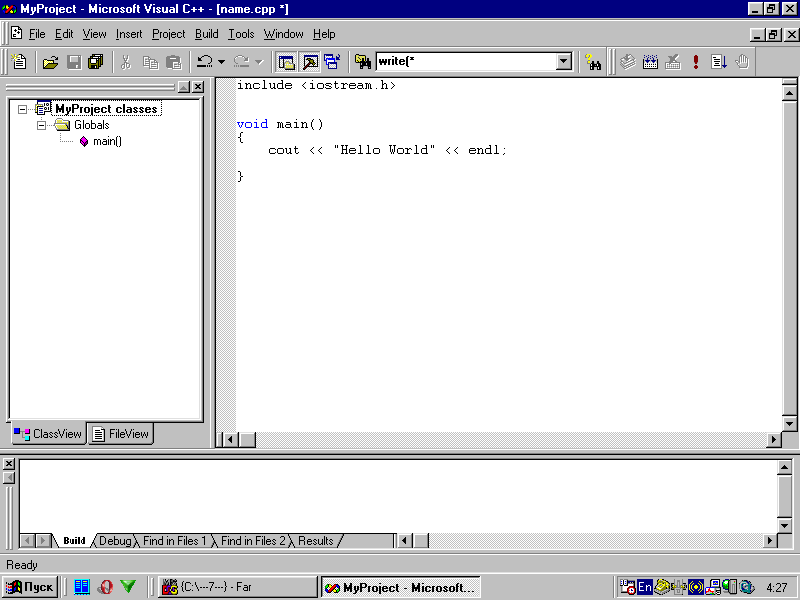Collapse the MyProject classes tree node
This screenshot has height=600, width=800.
tap(22, 109)
